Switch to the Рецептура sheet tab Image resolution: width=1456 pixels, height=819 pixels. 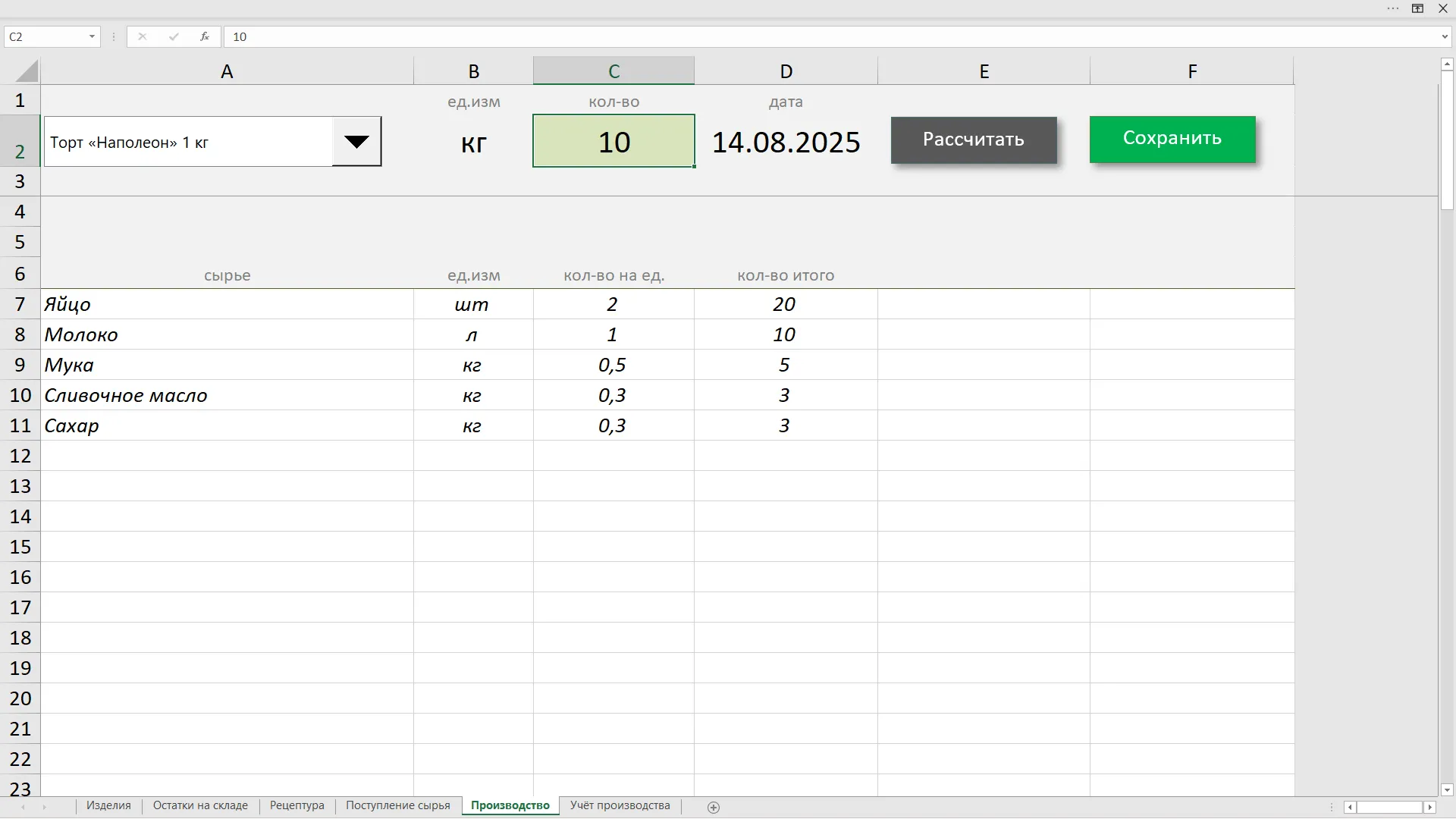[297, 806]
